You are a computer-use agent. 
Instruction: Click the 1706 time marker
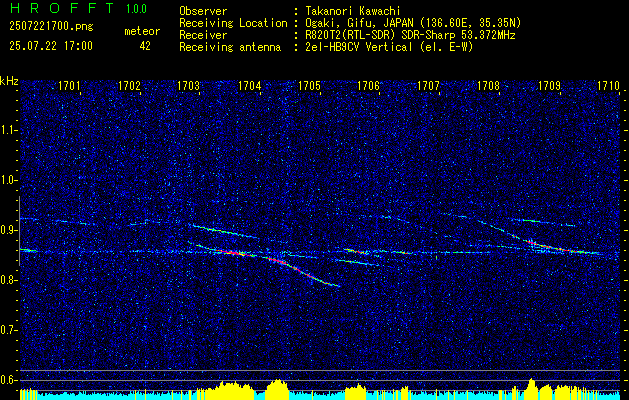pyautogui.click(x=368, y=86)
